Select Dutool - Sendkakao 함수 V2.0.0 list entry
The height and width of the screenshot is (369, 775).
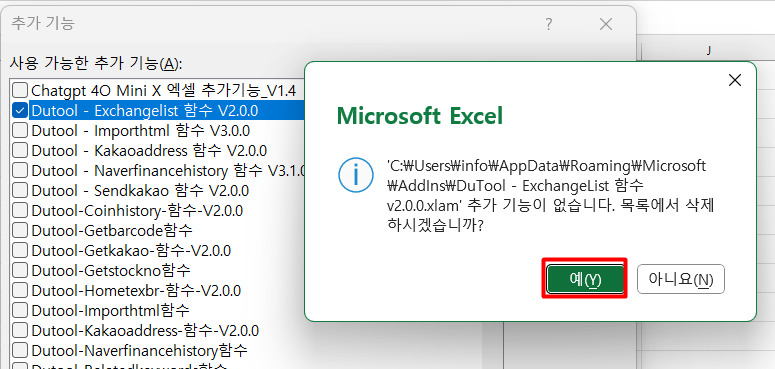(x=140, y=190)
